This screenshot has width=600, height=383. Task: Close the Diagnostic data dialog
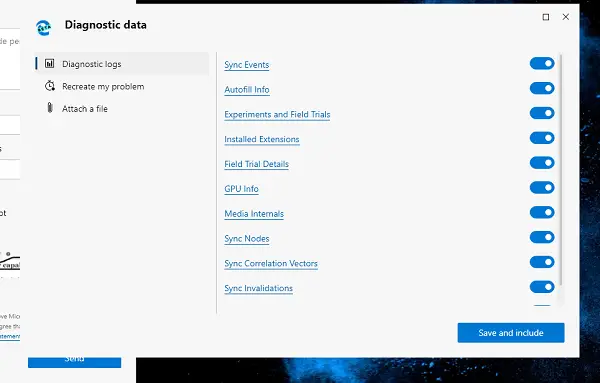coord(566,17)
